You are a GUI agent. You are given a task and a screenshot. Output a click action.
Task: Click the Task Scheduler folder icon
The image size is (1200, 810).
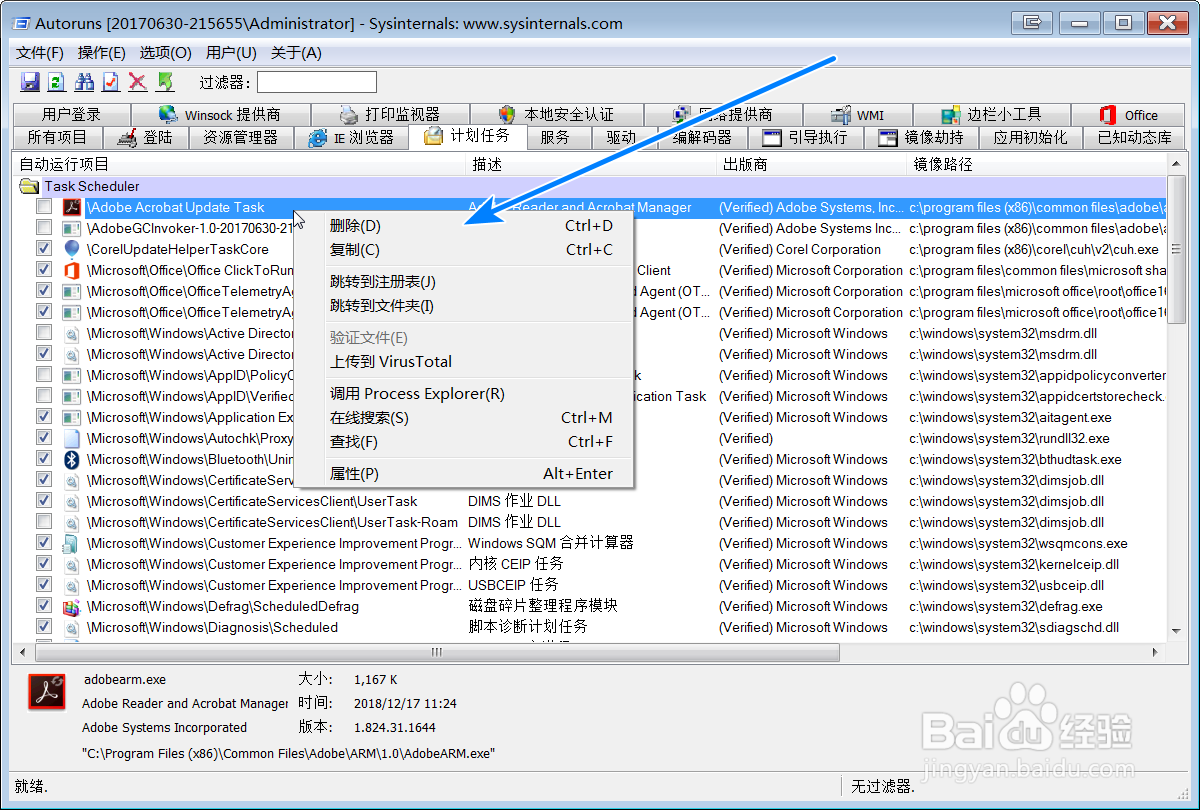[29, 186]
